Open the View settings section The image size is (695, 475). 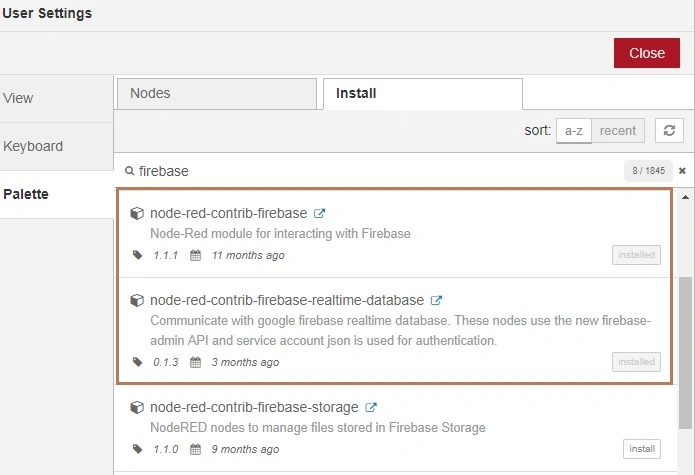pos(56,98)
